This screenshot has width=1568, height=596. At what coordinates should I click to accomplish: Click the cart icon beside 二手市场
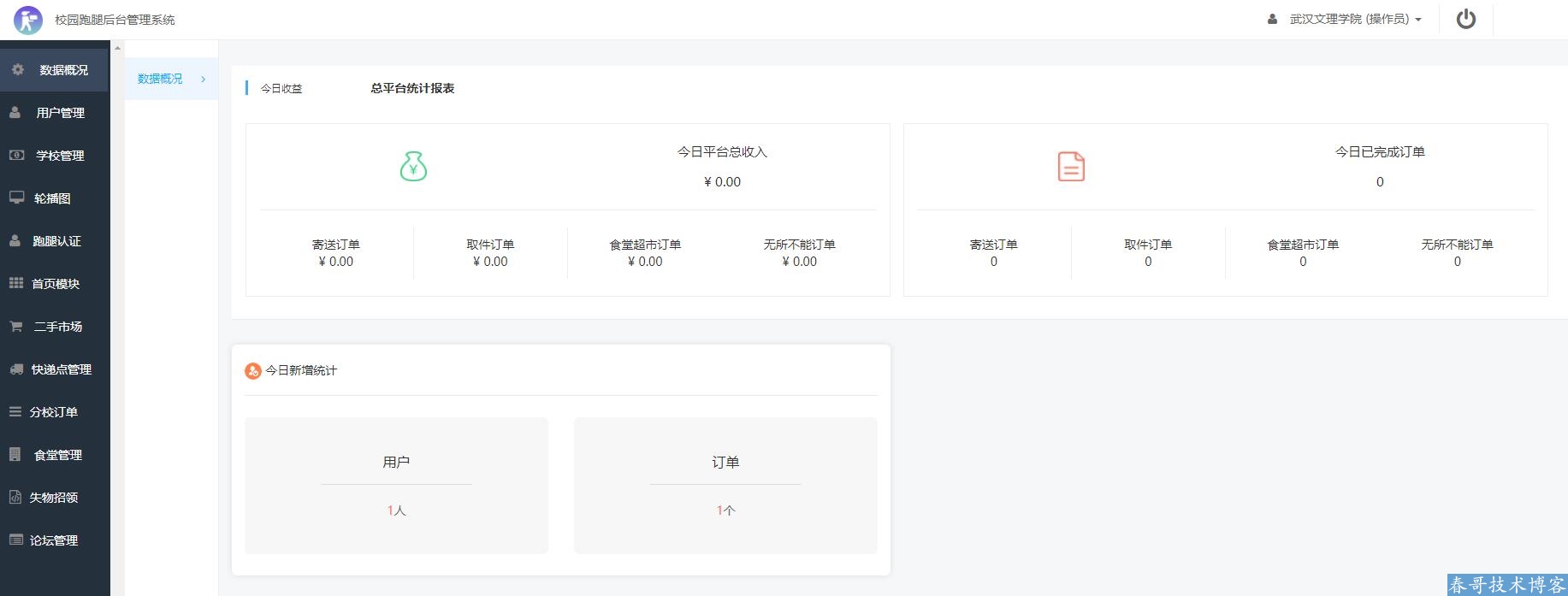pos(16,326)
